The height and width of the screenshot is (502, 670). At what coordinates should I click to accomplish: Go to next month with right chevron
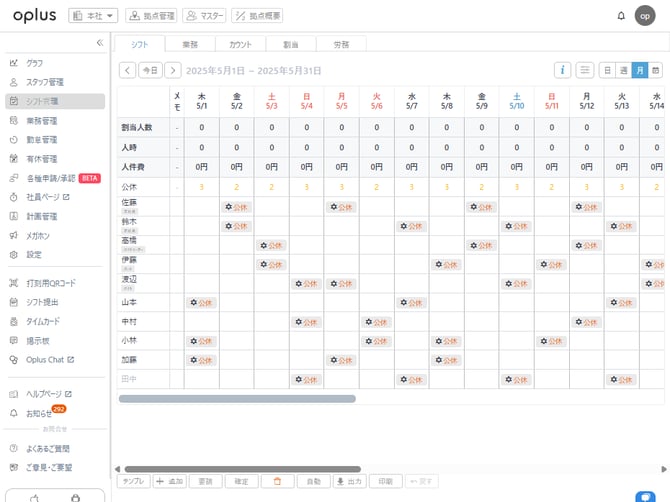[173, 70]
